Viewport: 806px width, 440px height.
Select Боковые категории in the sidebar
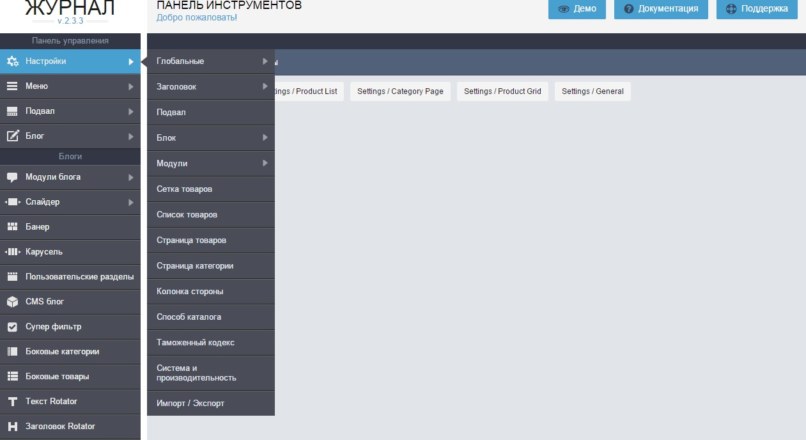tap(70, 352)
